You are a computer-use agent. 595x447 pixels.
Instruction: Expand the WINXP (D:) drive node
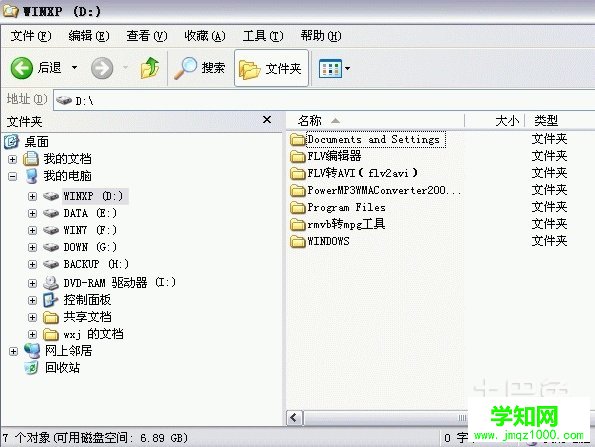tap(32, 196)
